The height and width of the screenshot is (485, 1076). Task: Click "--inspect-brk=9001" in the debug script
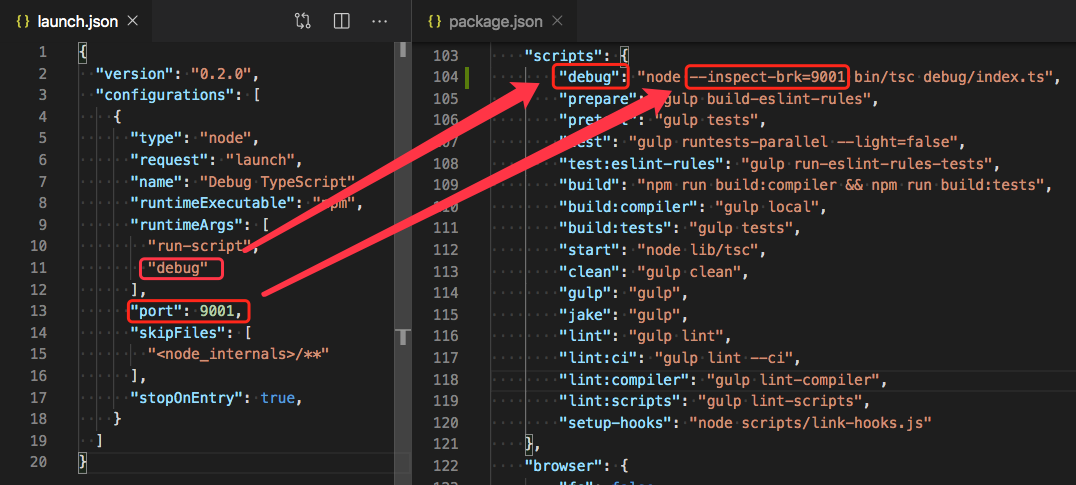coord(767,77)
